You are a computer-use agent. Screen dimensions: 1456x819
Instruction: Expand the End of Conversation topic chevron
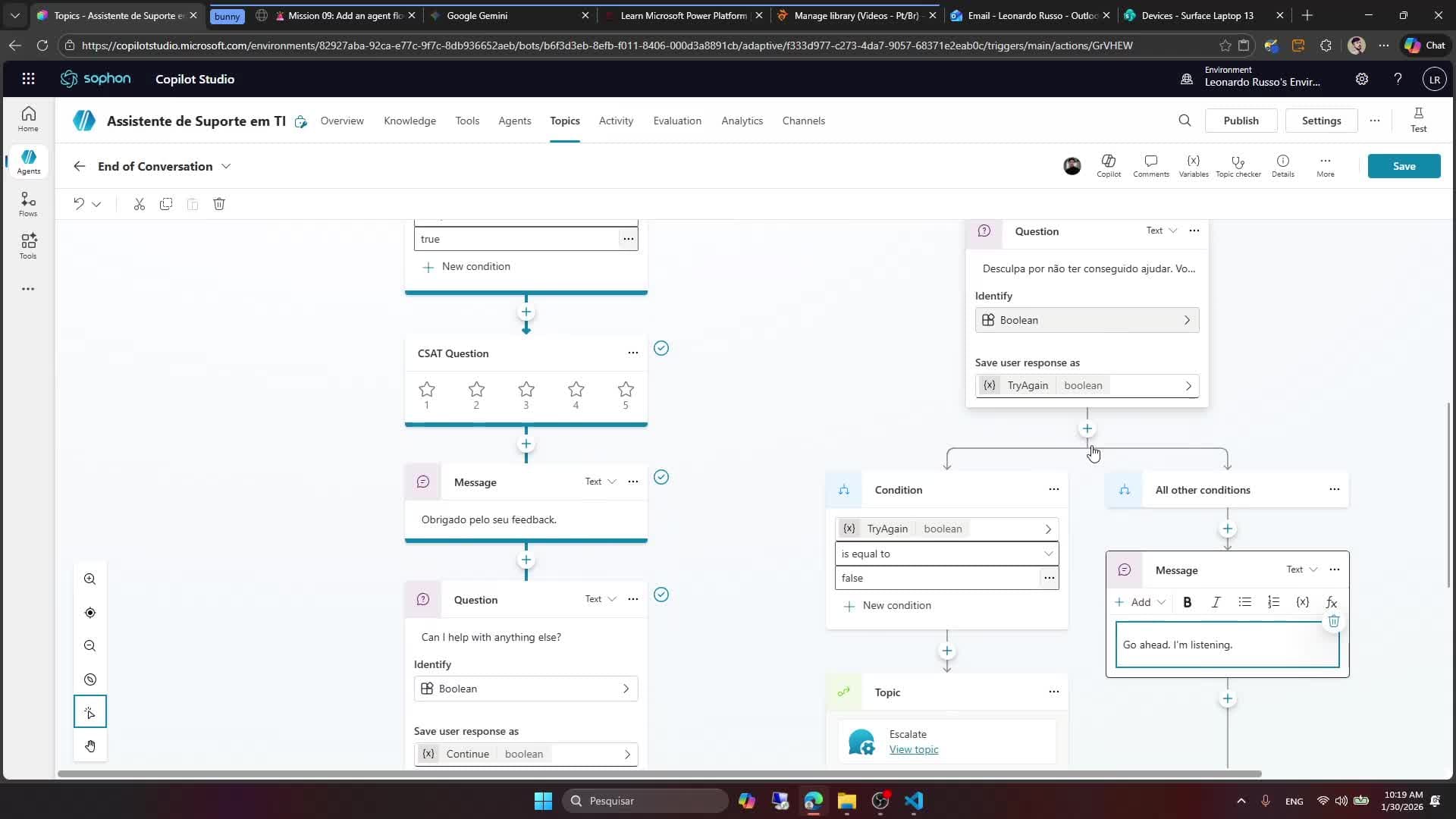(226, 165)
